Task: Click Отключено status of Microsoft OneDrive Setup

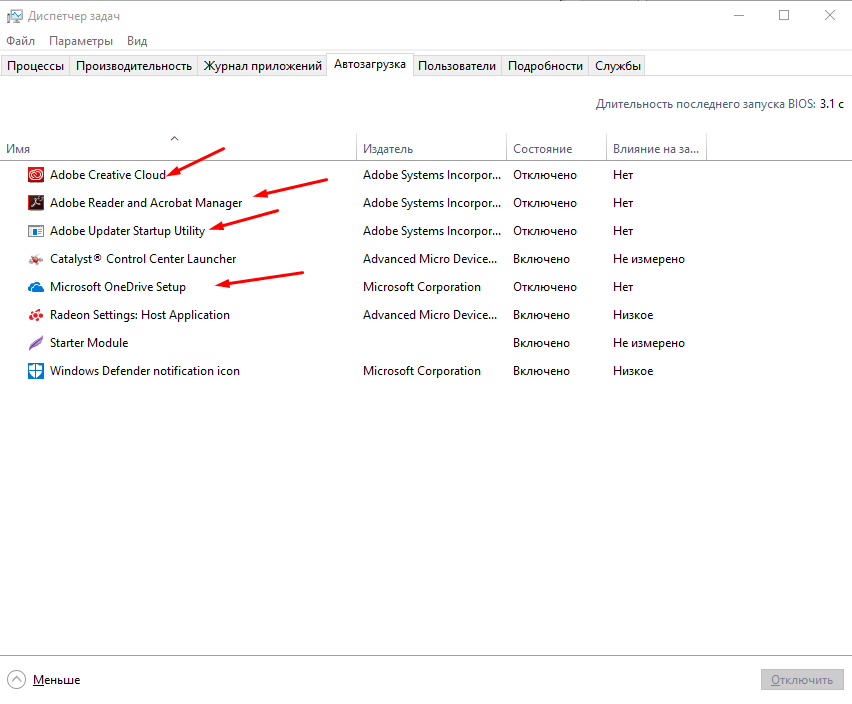Action: 545,287
